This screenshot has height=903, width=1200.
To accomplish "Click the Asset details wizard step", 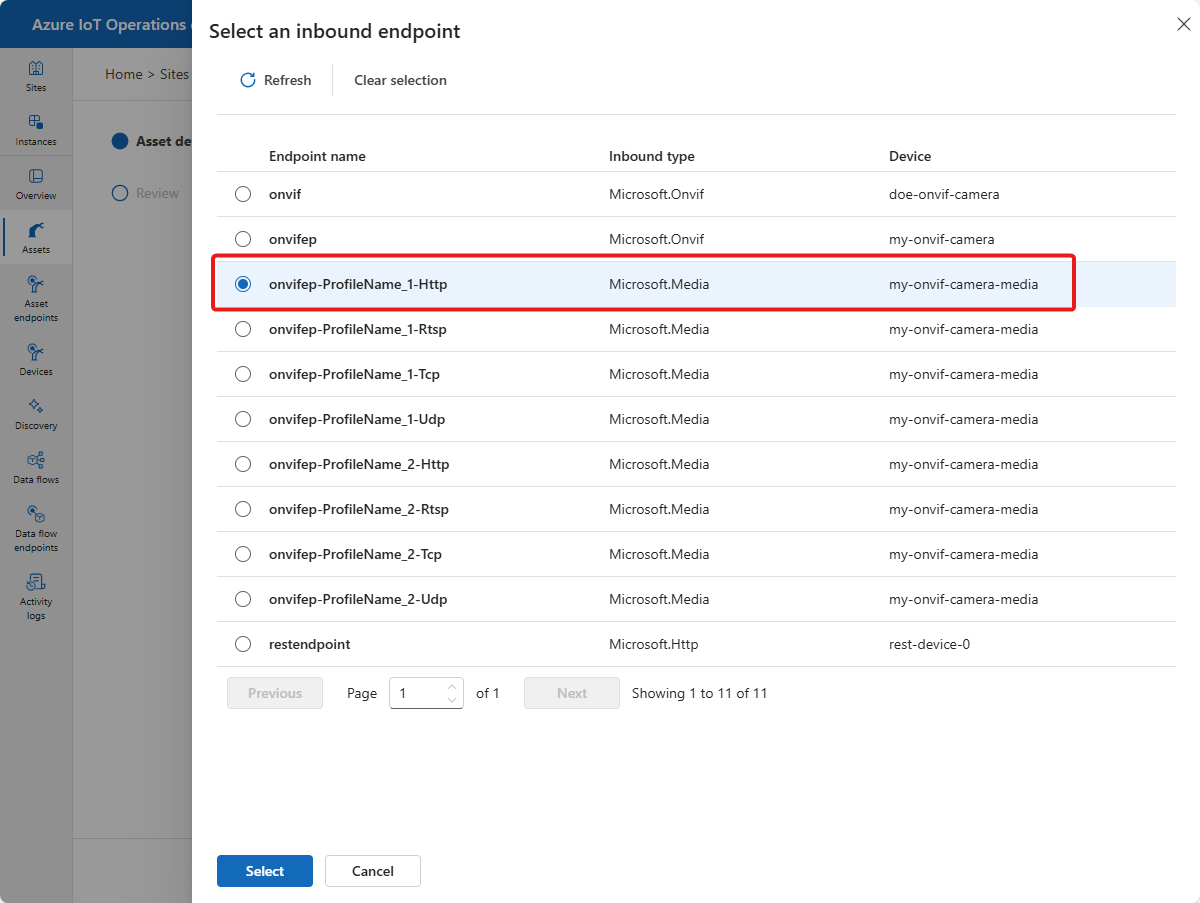I will coord(152,141).
